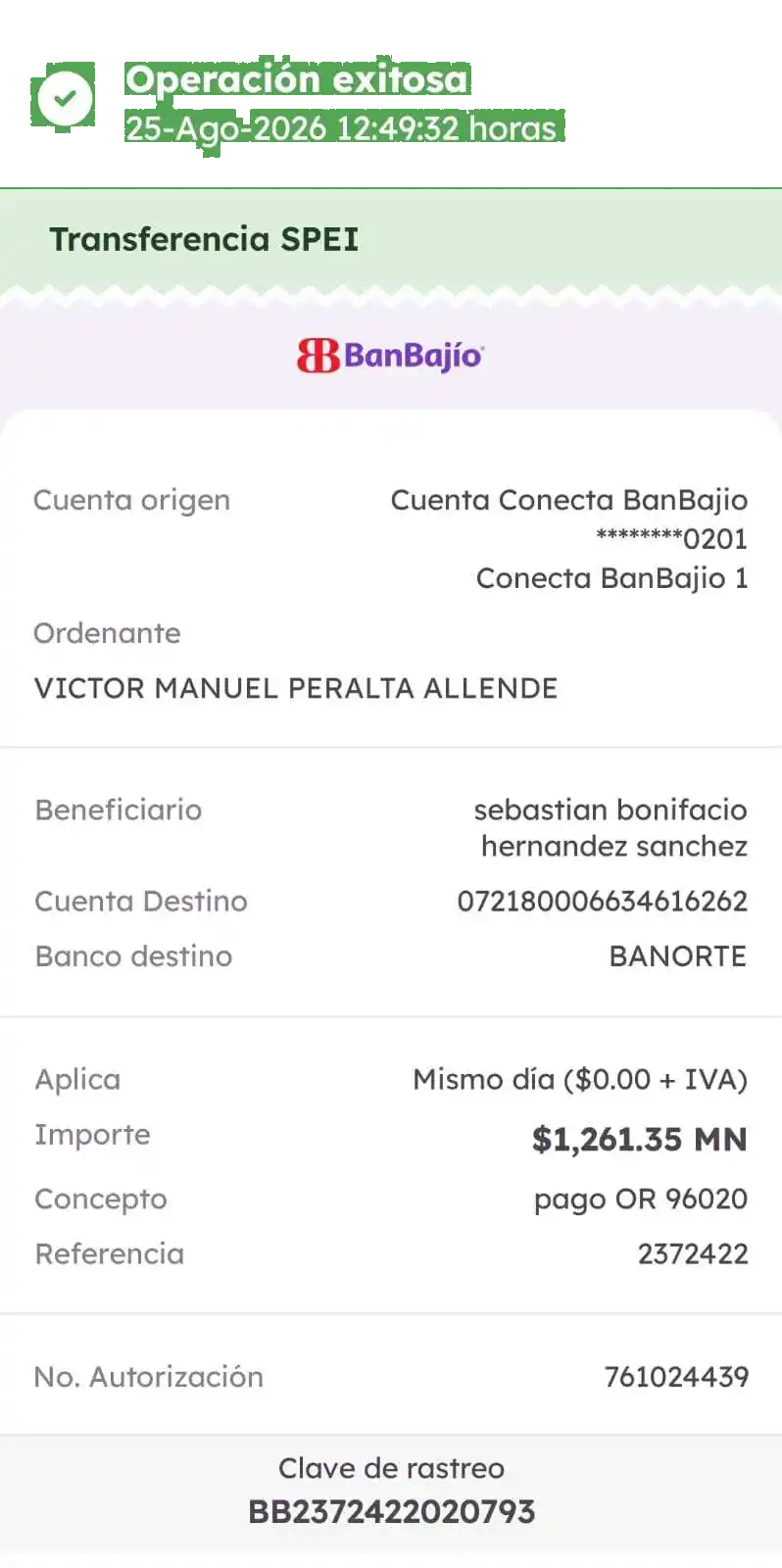Image resolution: width=782 pixels, height=1568 pixels.
Task: Select tracking key BB2372422020793
Action: tap(391, 1511)
